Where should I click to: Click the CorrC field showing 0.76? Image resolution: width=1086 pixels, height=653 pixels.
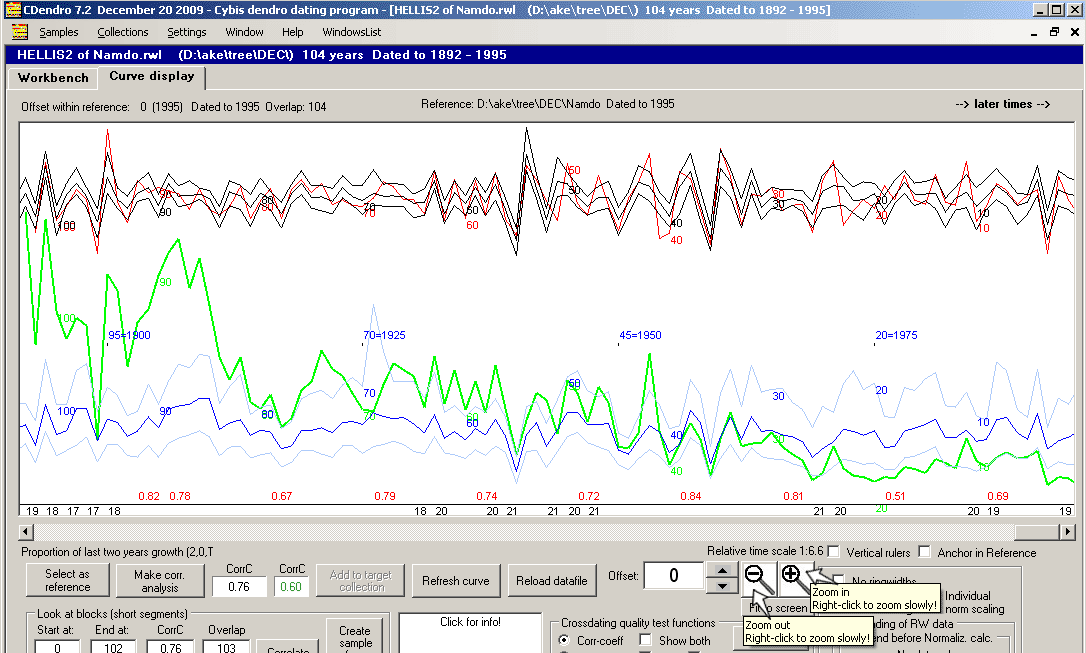click(239, 587)
